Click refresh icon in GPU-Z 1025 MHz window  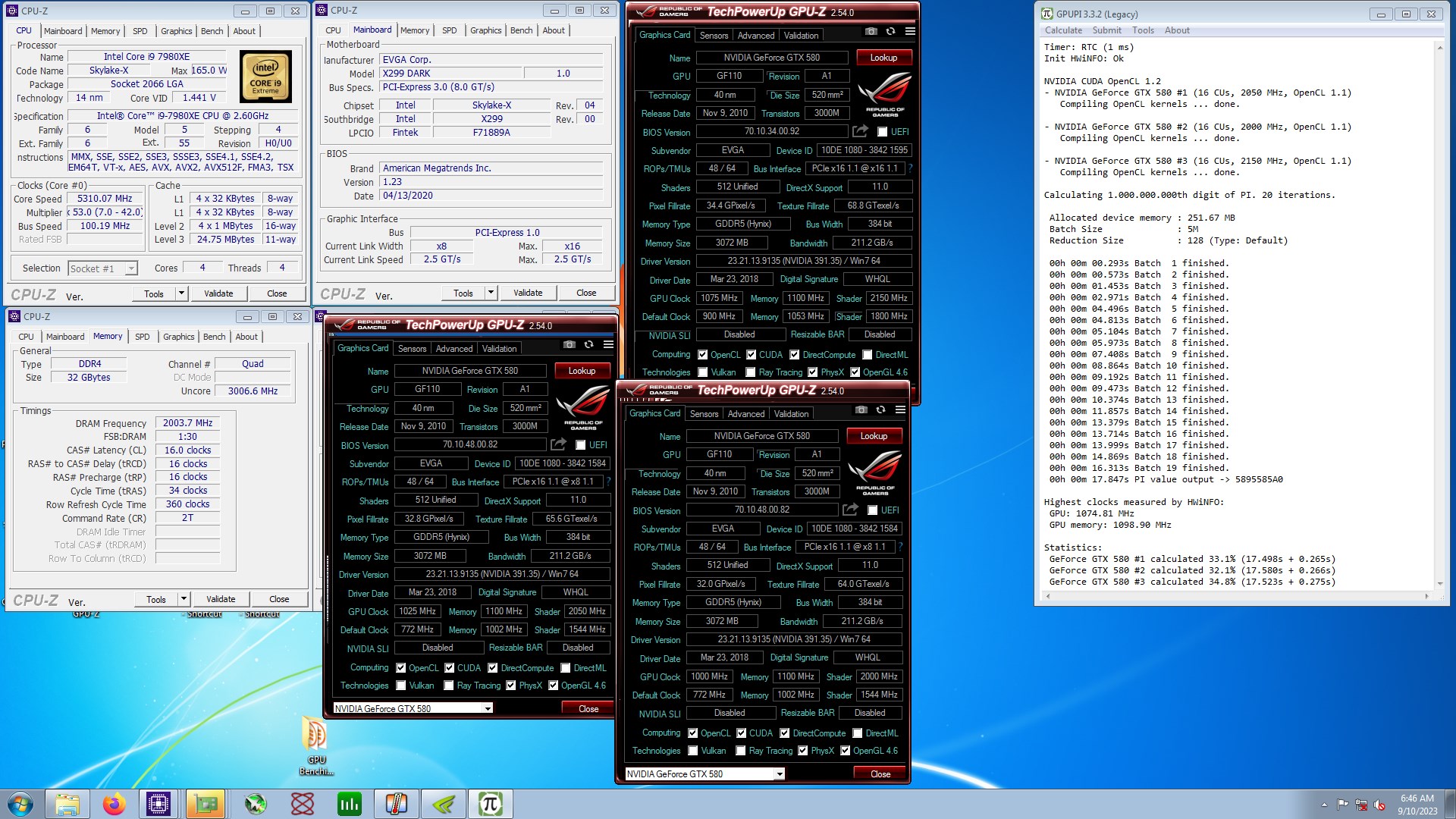588,344
